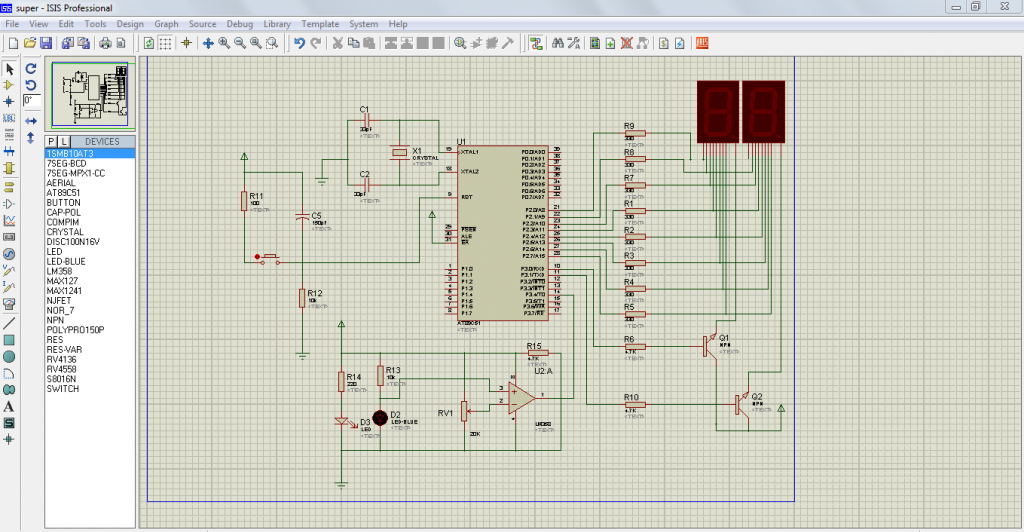Toggle the grid display button
This screenshot has width=1024, height=532.
pos(166,43)
